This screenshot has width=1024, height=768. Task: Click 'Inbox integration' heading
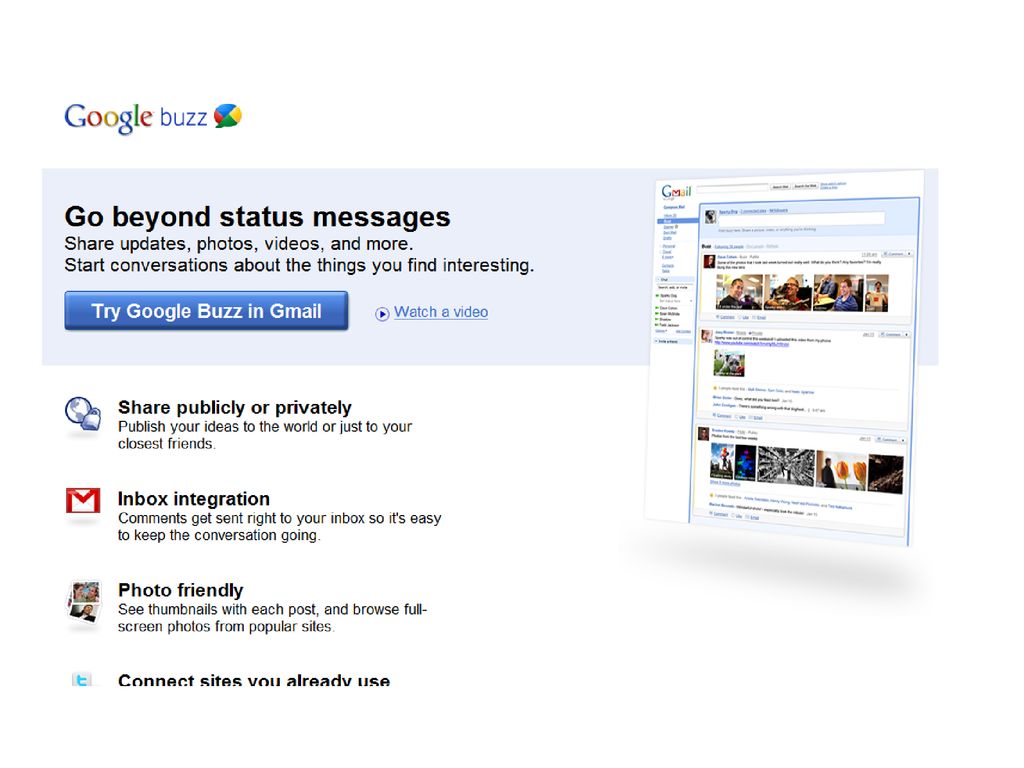(x=193, y=499)
